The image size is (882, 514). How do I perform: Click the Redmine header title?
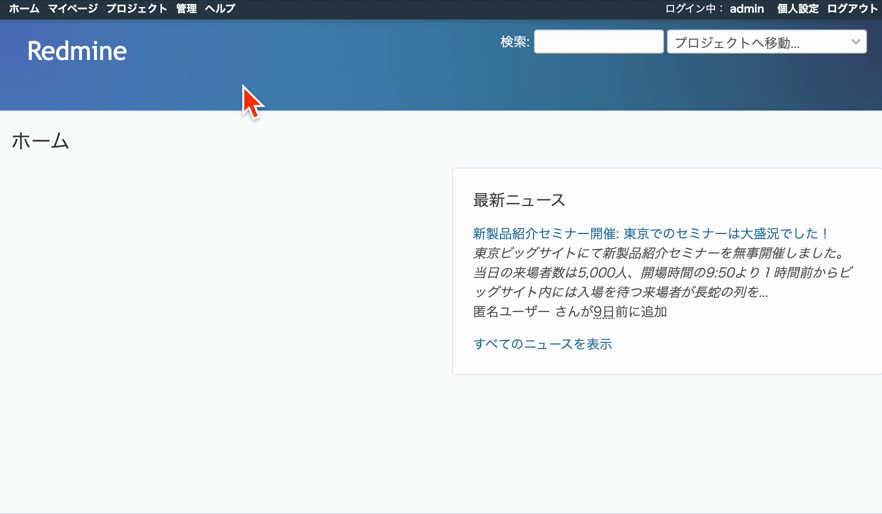coord(77,51)
